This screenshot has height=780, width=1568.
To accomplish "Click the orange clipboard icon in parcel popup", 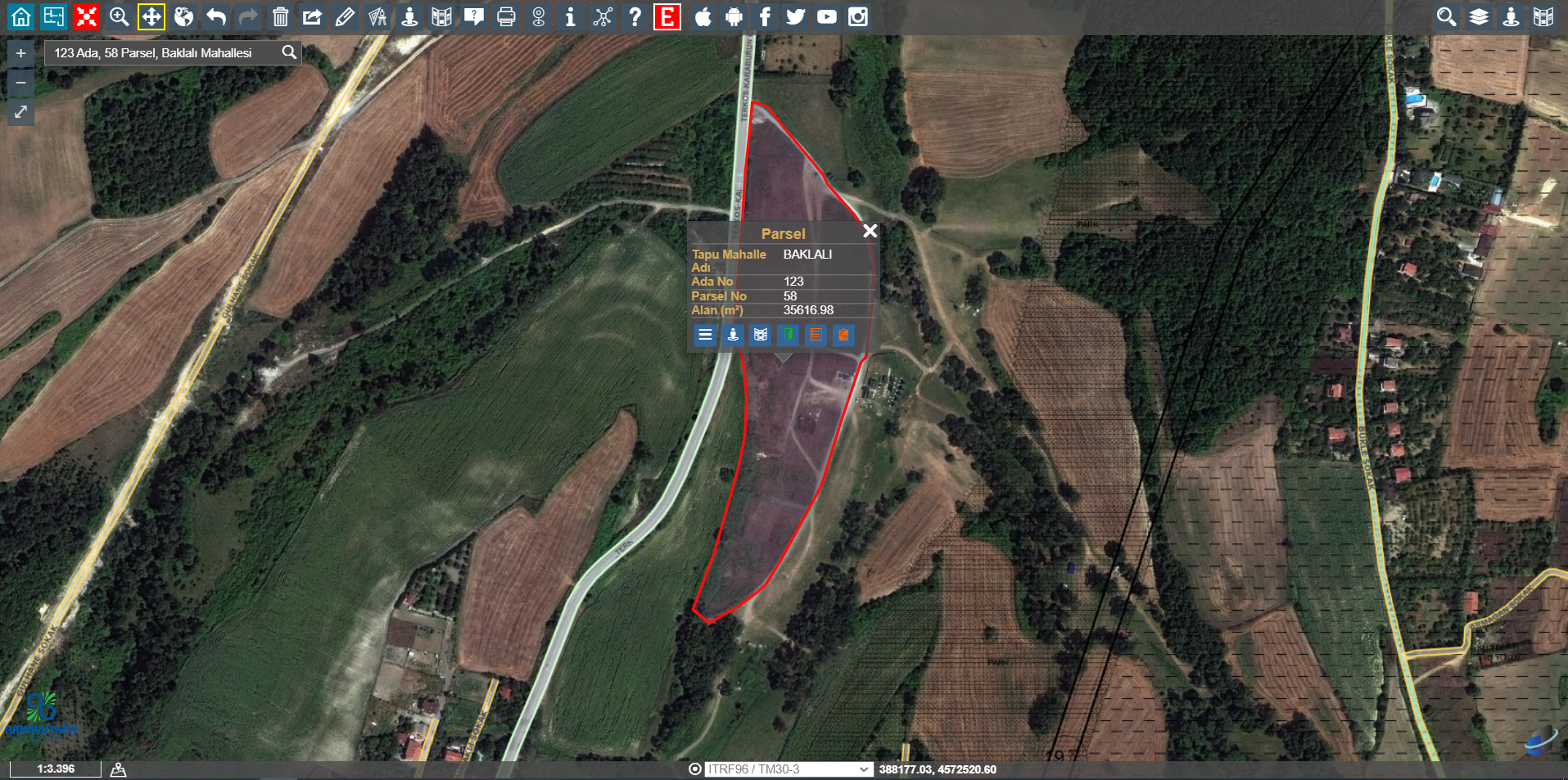I will (x=843, y=335).
